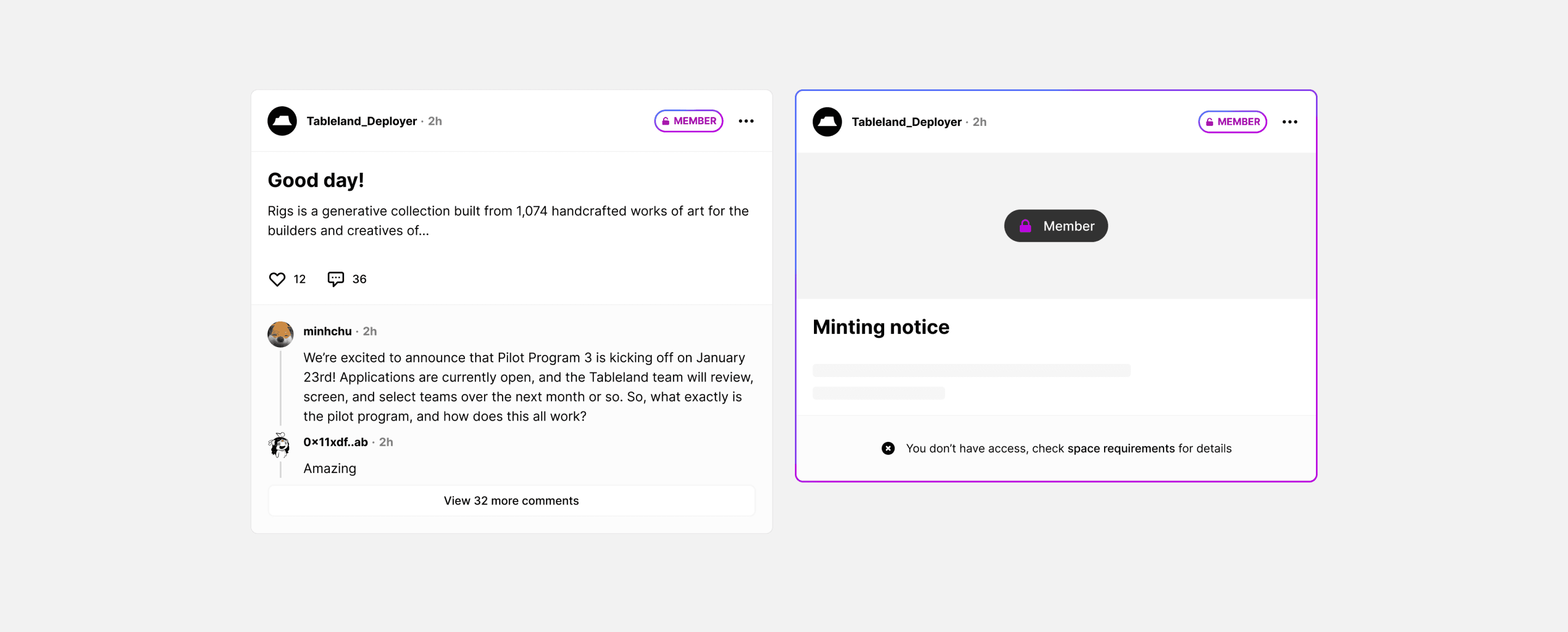Open minhchu's profile avatar
Image resolution: width=1568 pixels, height=632 pixels.
[x=280, y=333]
